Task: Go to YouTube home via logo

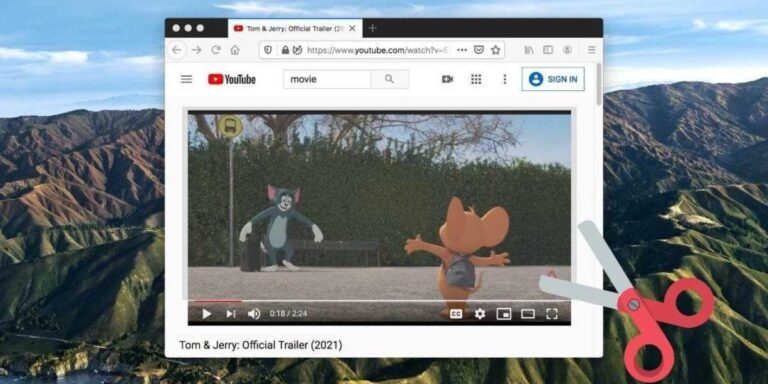Action: [x=232, y=79]
